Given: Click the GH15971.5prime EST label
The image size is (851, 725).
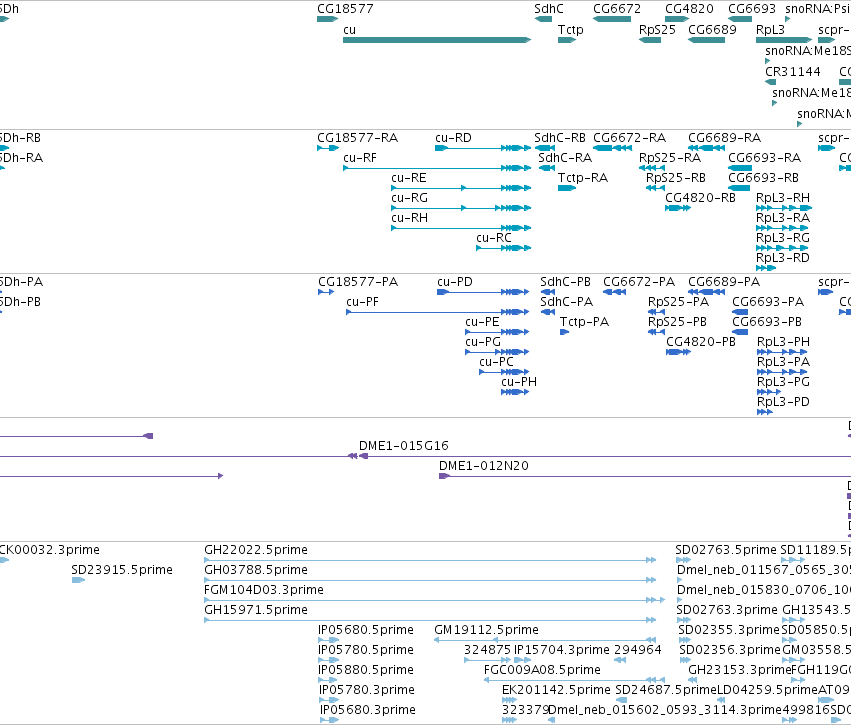Looking at the screenshot, I should 256,610.
